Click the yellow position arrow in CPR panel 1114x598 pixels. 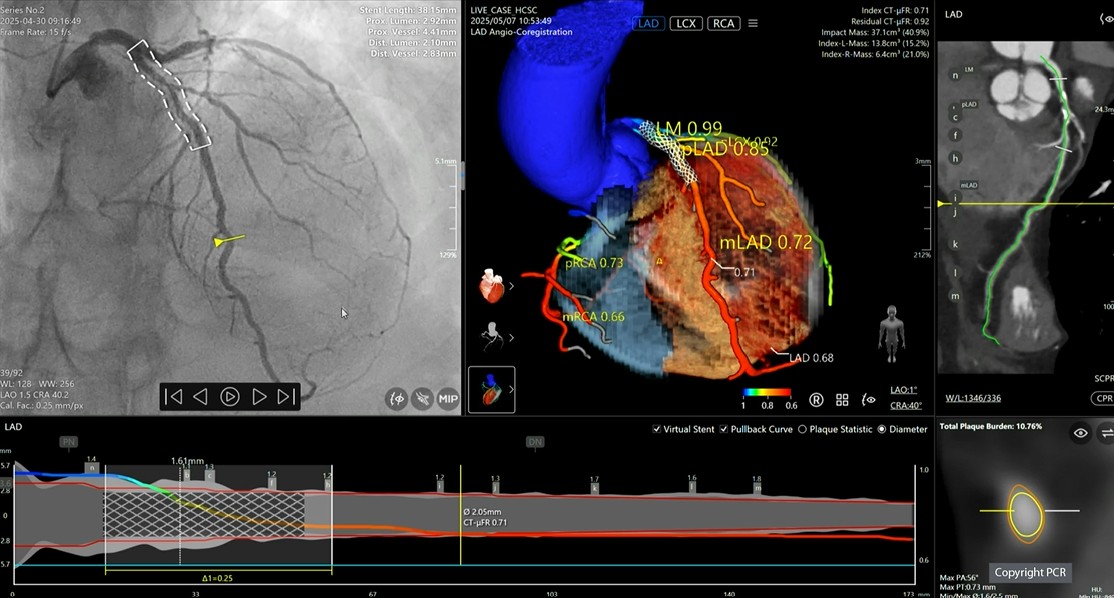tap(941, 204)
